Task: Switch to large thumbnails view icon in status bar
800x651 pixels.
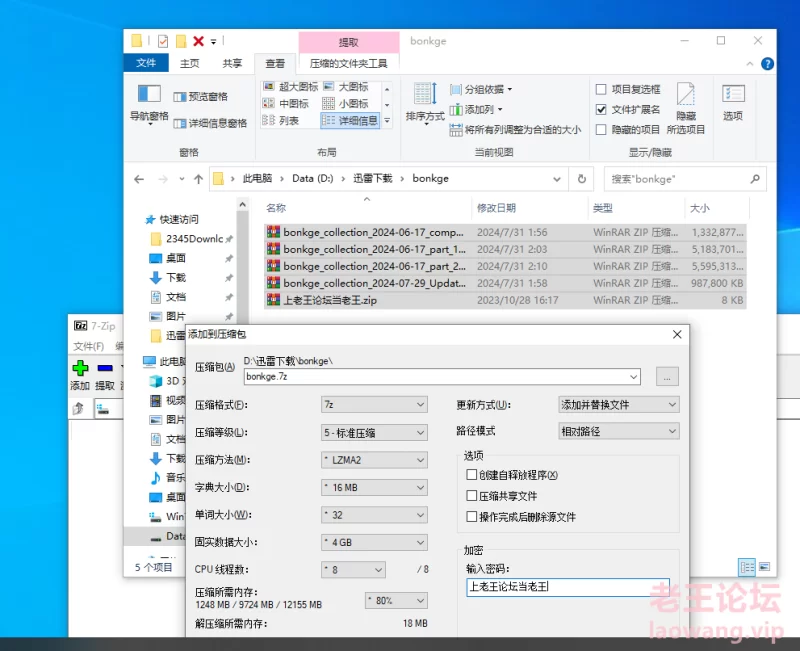Action: [x=764, y=567]
